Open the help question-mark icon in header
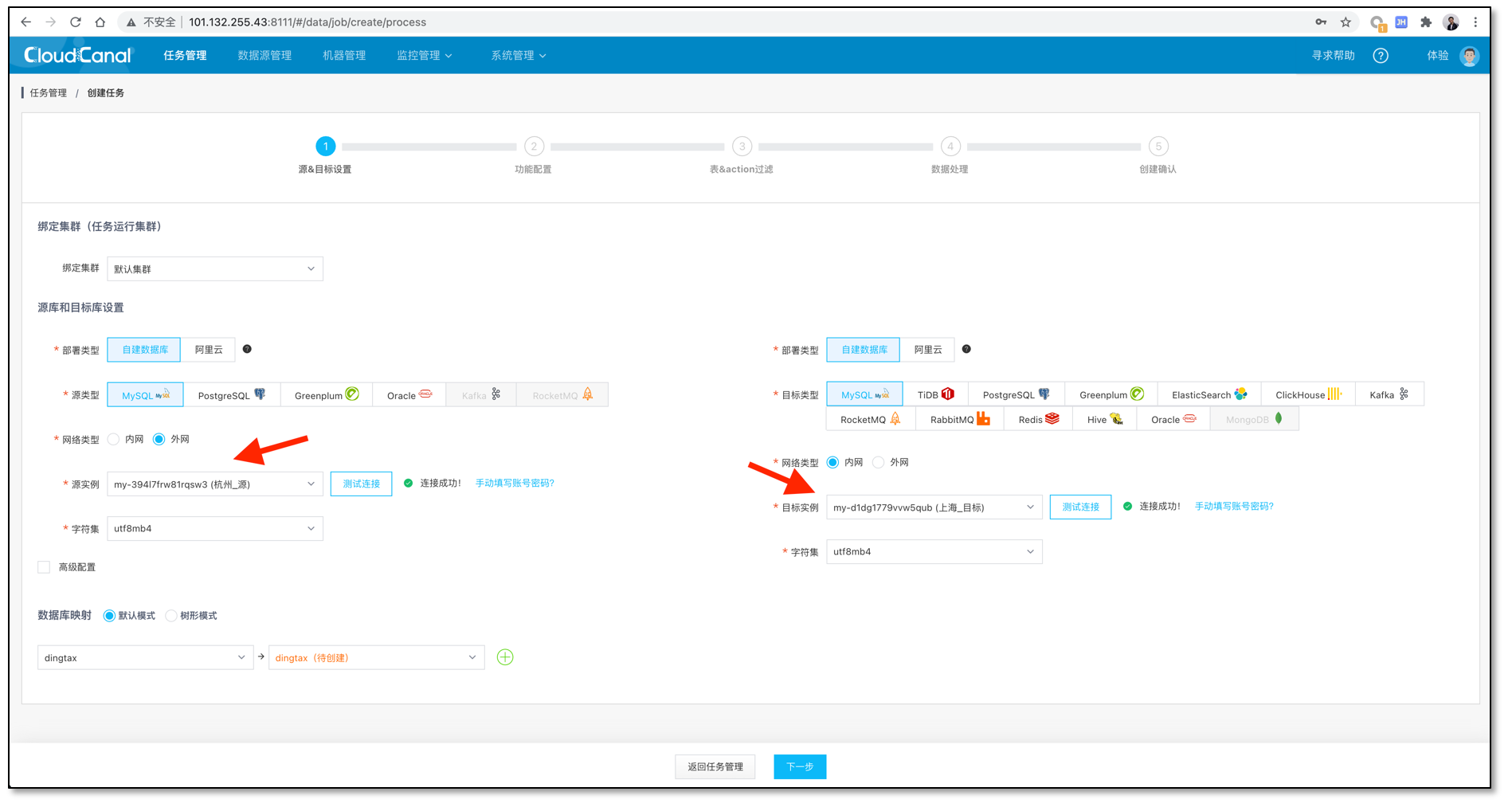 (1381, 55)
